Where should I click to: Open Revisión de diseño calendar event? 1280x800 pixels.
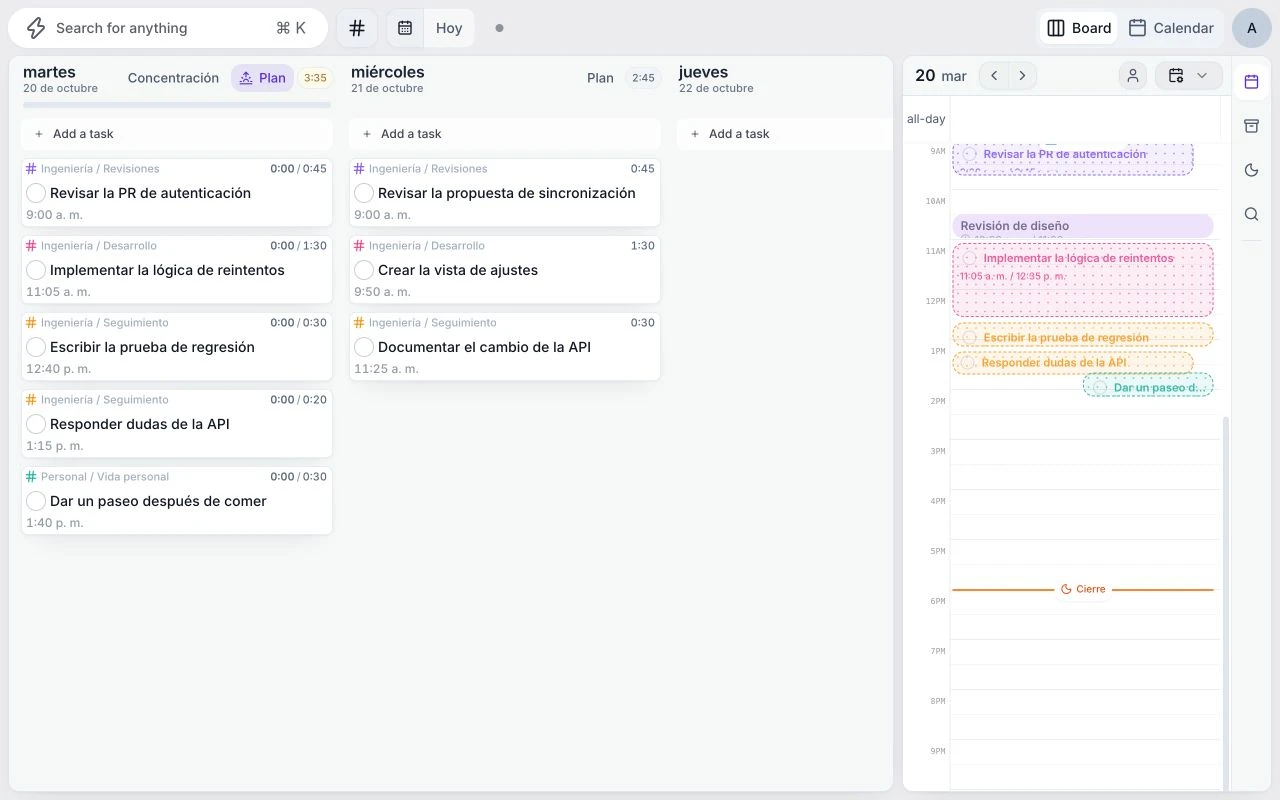click(1083, 226)
